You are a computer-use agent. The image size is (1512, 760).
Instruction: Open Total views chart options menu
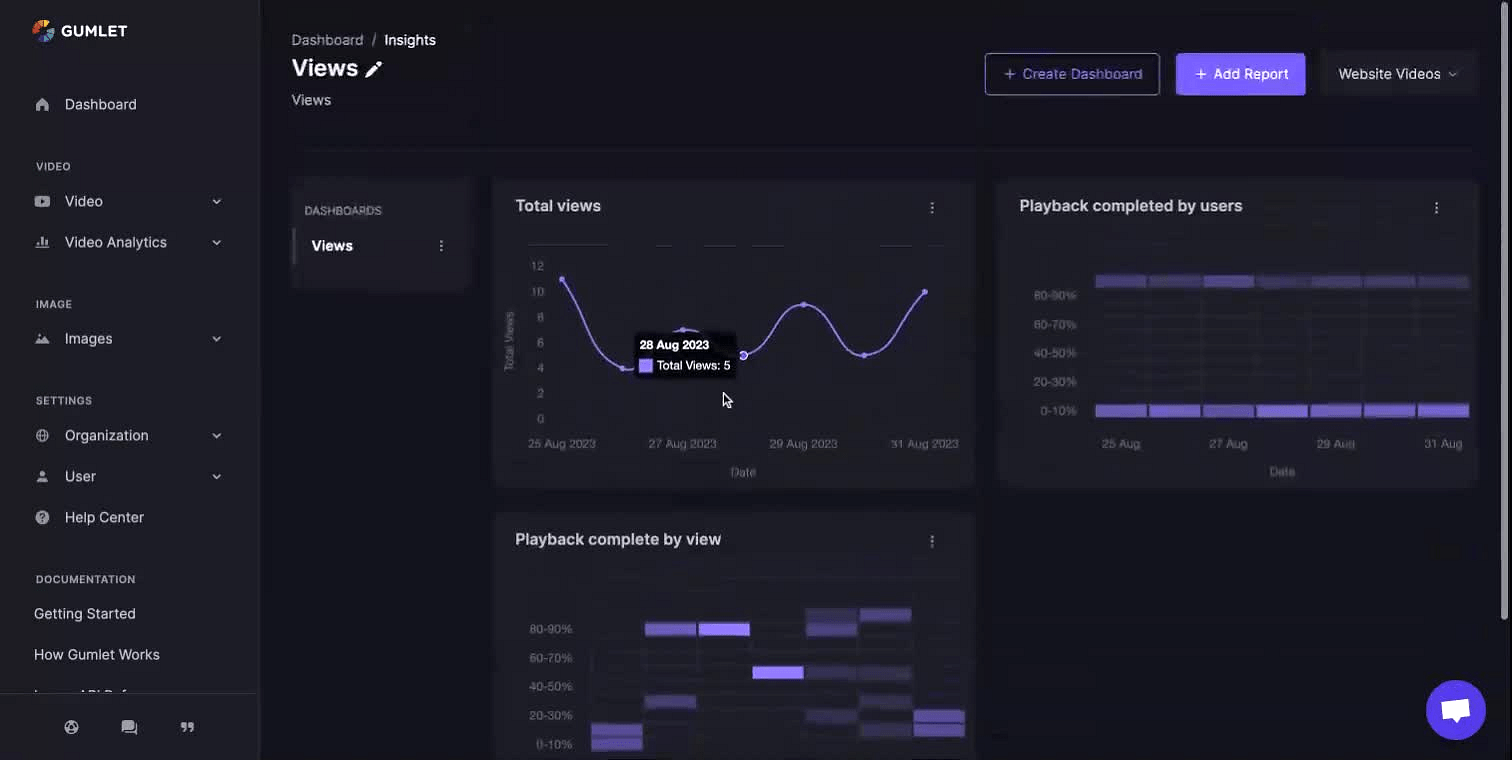tap(932, 208)
